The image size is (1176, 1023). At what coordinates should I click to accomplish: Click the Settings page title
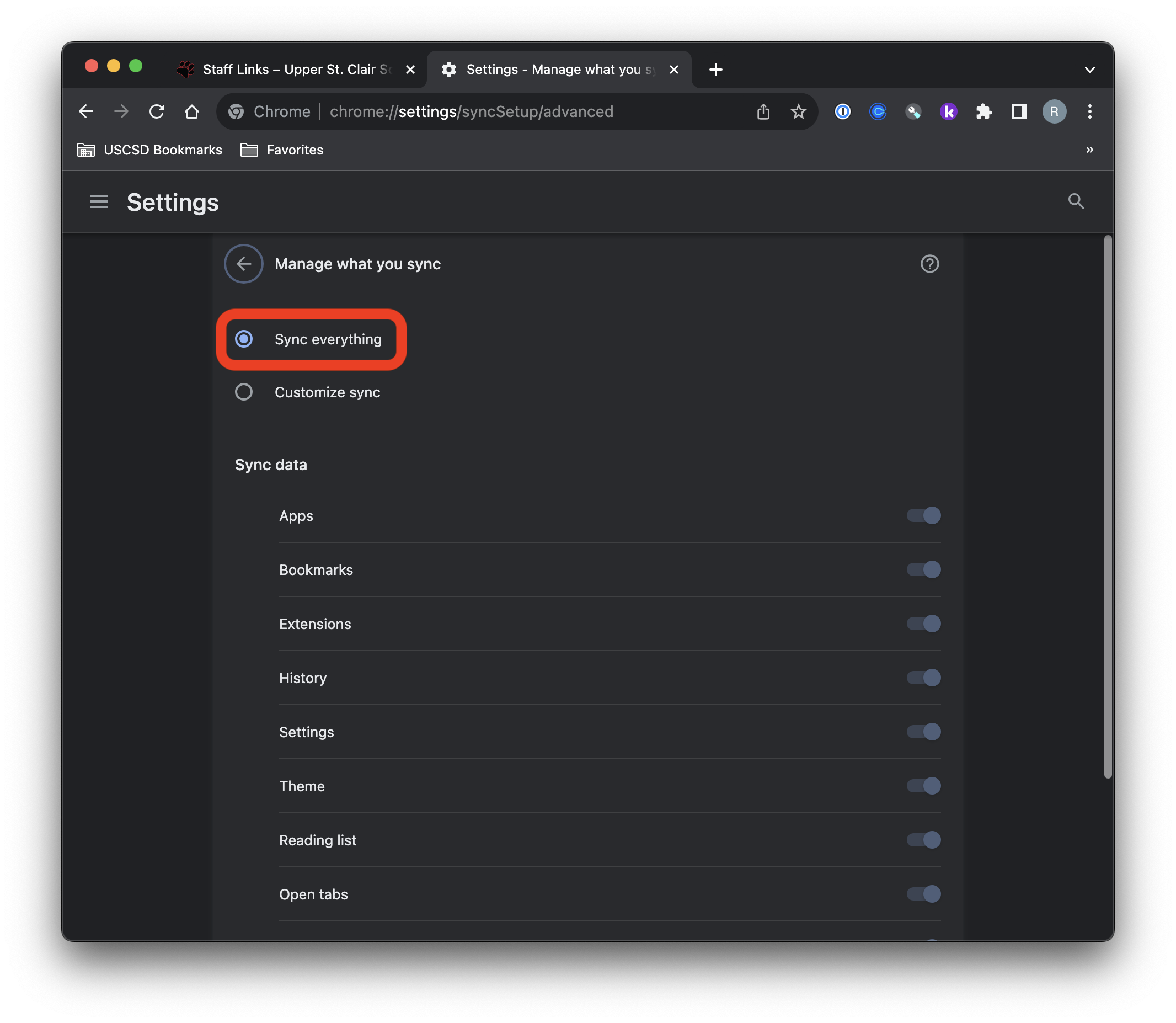[173, 202]
